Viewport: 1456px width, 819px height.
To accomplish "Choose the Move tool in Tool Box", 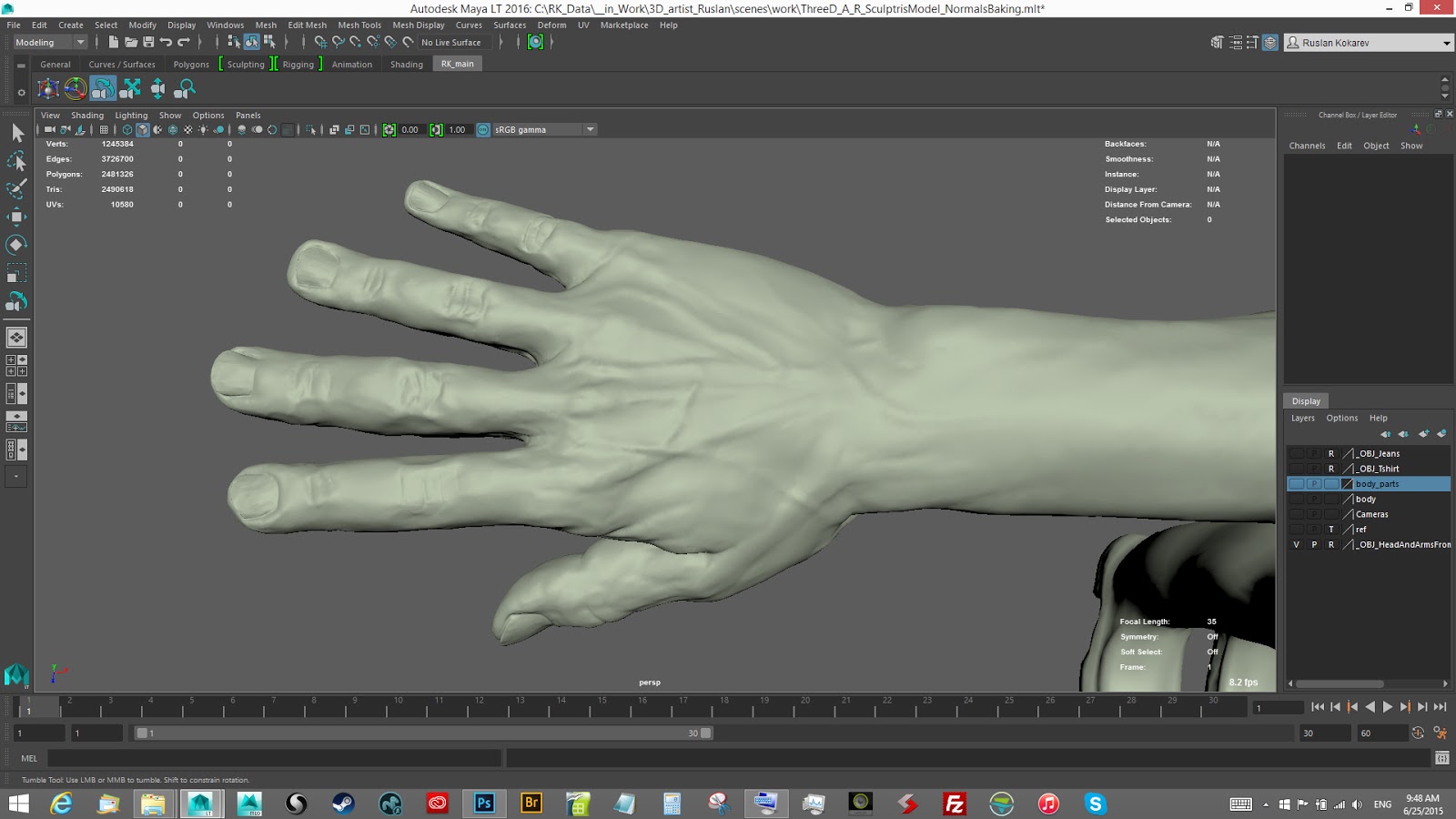I will click(x=16, y=217).
